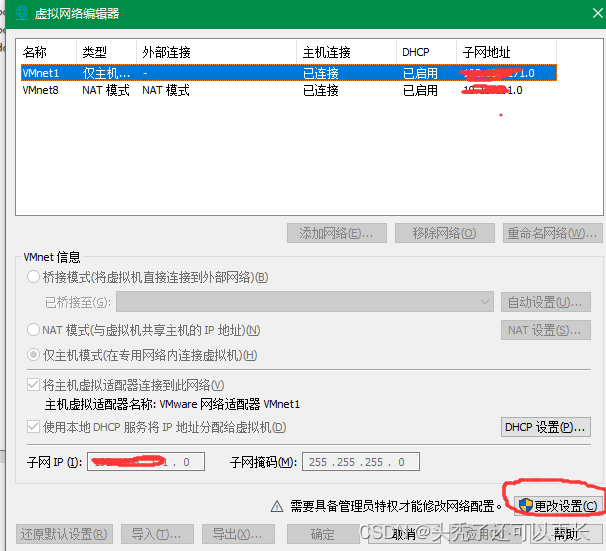Open DHCP 设置 dialog
This screenshot has width=606, height=551.
[546, 427]
